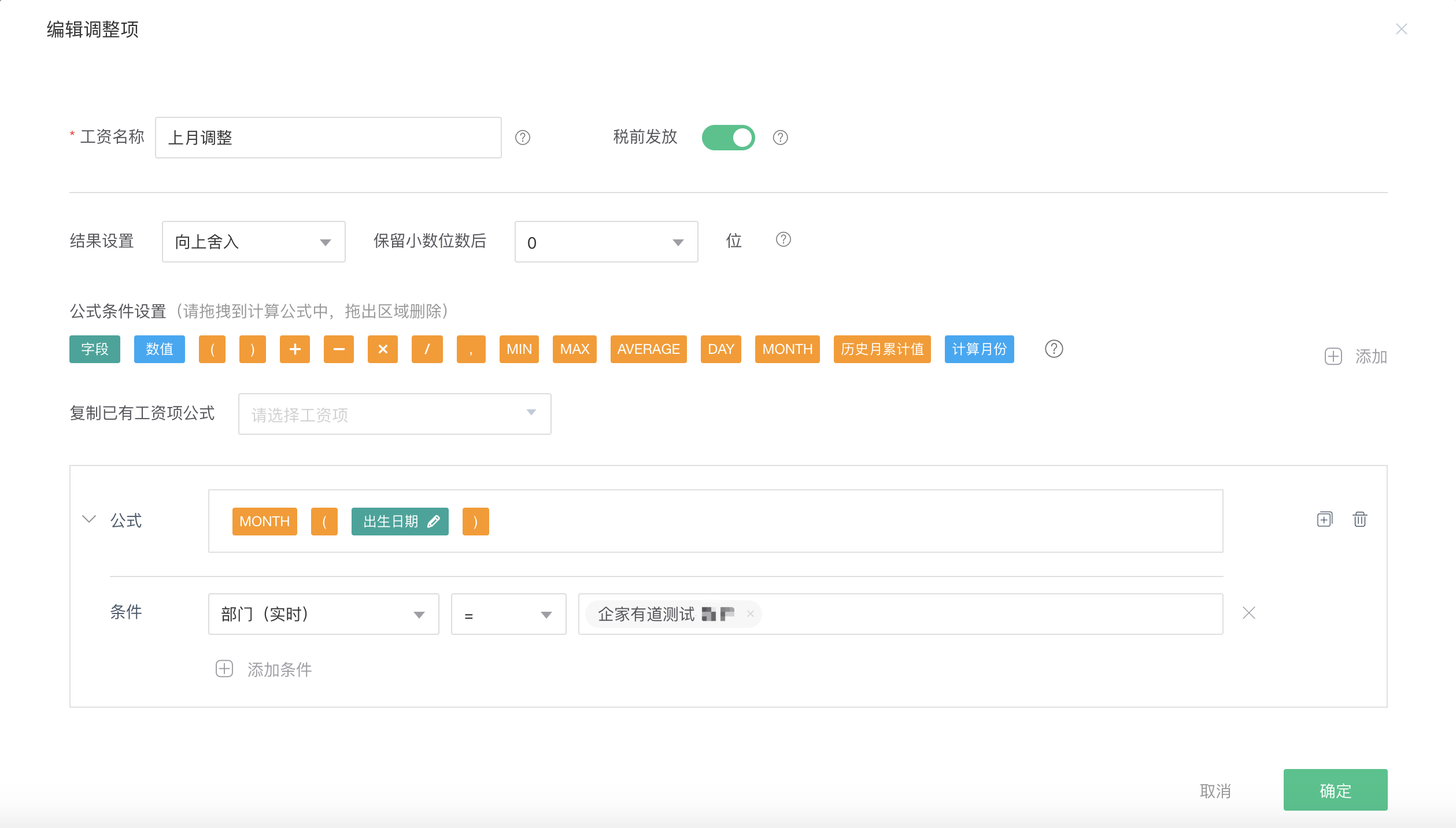Click the 取消 button
1456x828 pixels.
1215,791
